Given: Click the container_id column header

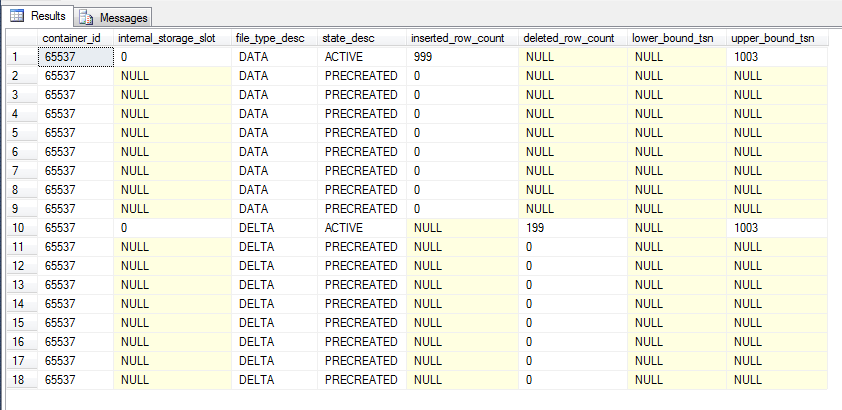Looking at the screenshot, I should 75,38.
